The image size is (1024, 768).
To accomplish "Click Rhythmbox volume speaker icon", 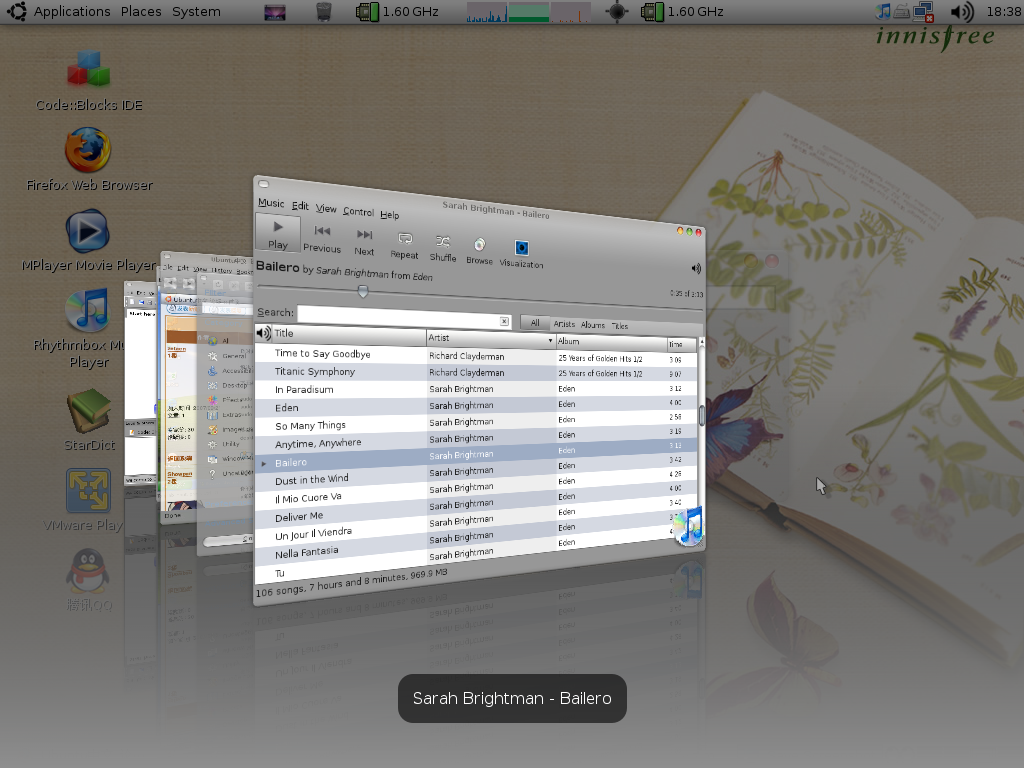I will pos(696,268).
